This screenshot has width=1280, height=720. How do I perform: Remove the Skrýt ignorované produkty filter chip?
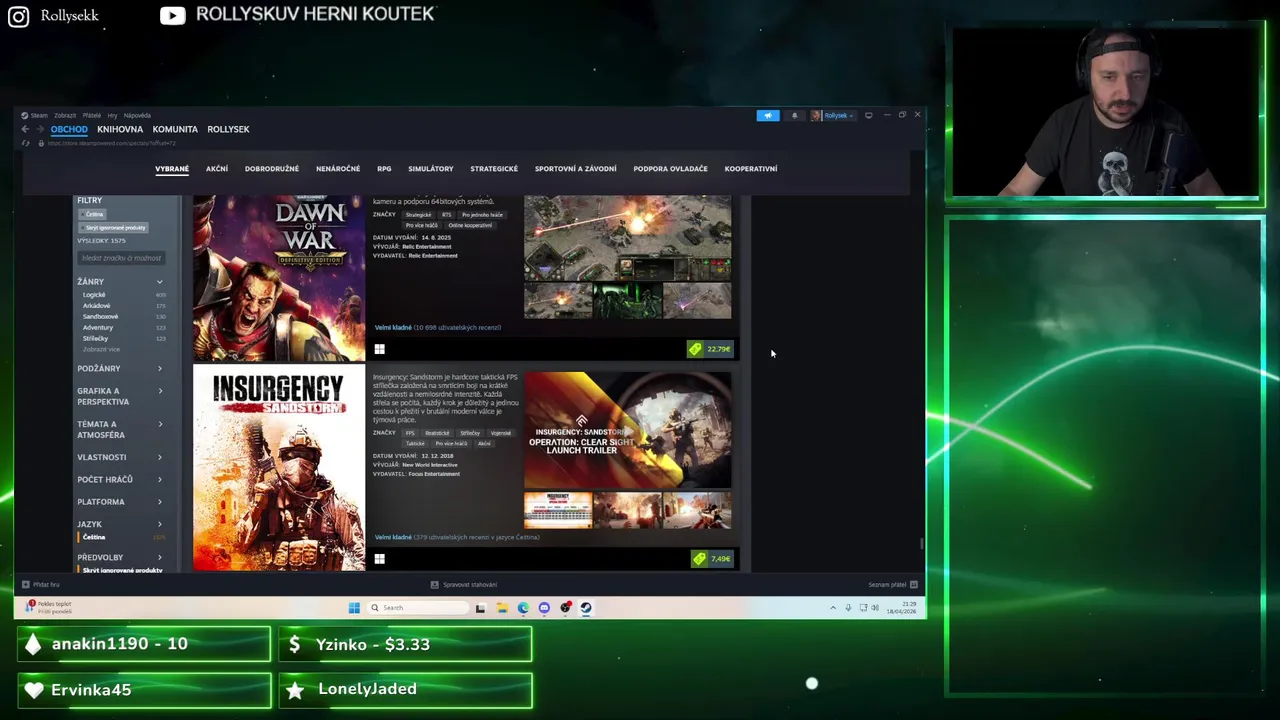(115, 228)
